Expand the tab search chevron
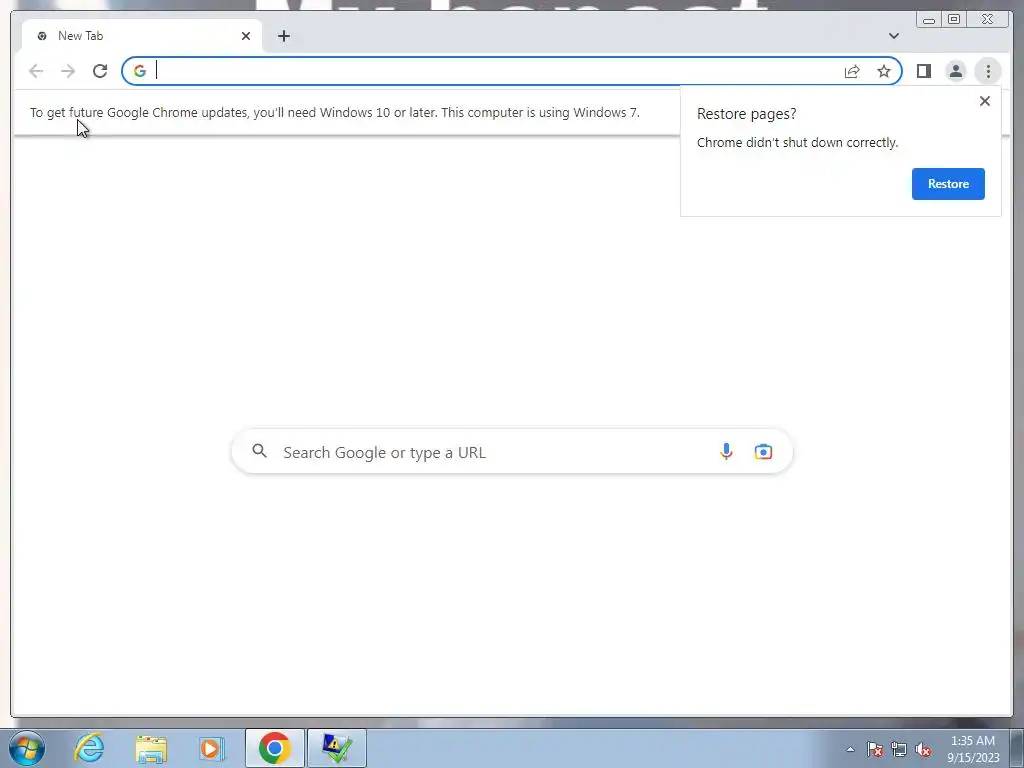Viewport: 1024px width, 768px height. point(893,36)
